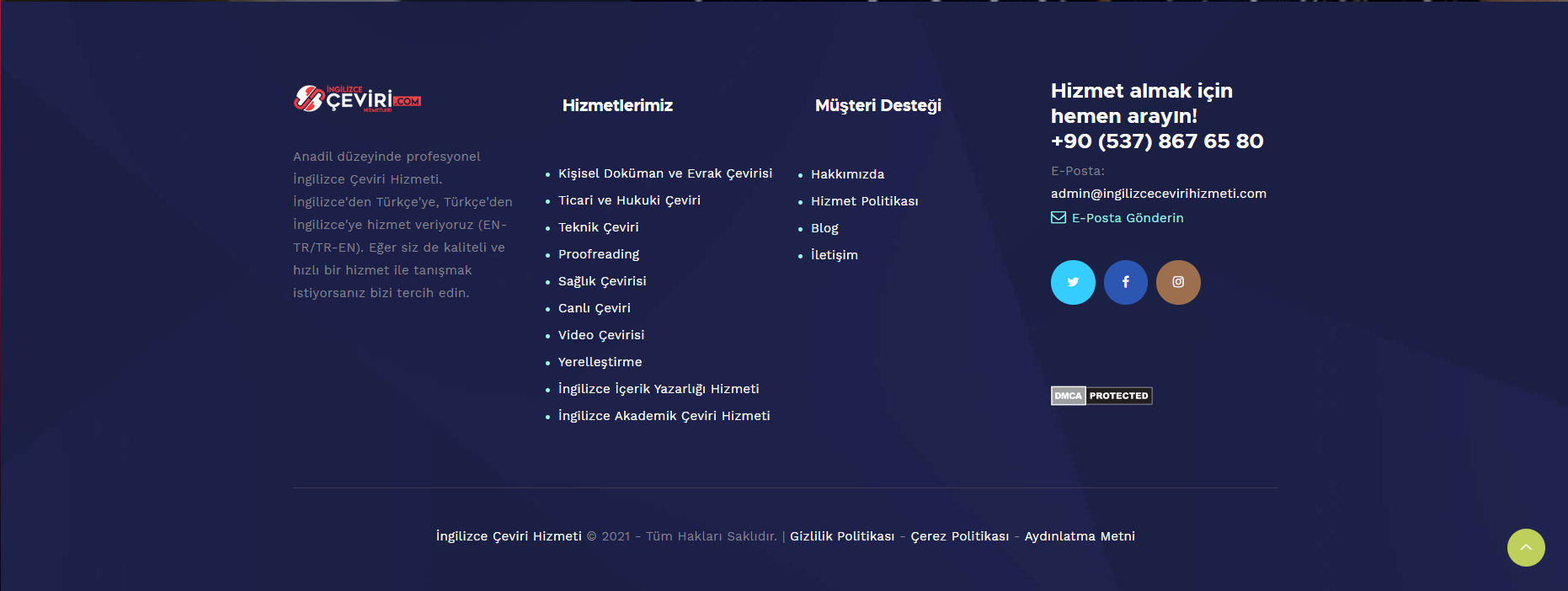Click the Hizmet almak için hemen arayın heading
Screen dimensions: 1568x591
1142,104
